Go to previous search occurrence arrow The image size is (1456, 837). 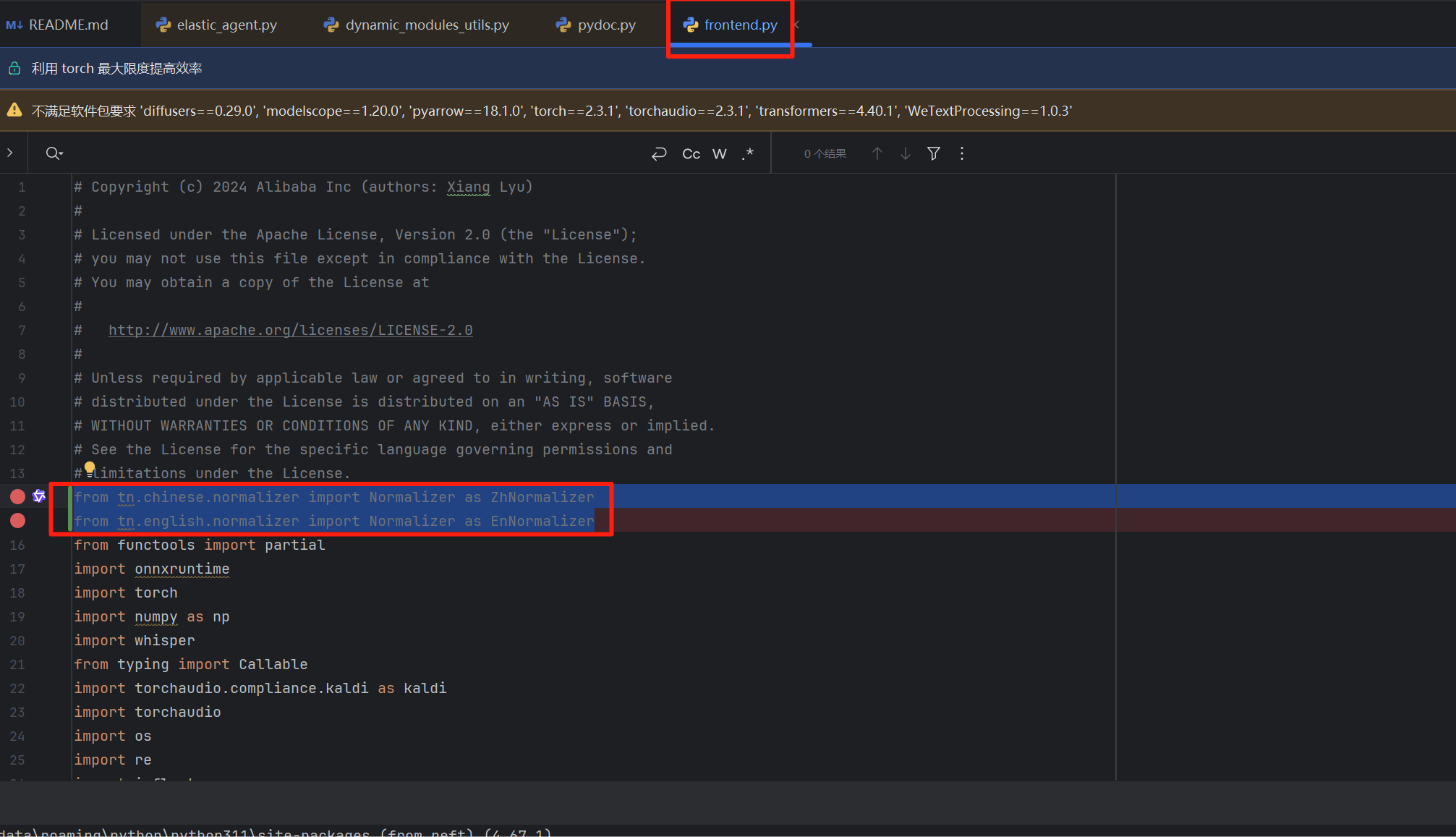pyautogui.click(x=877, y=153)
